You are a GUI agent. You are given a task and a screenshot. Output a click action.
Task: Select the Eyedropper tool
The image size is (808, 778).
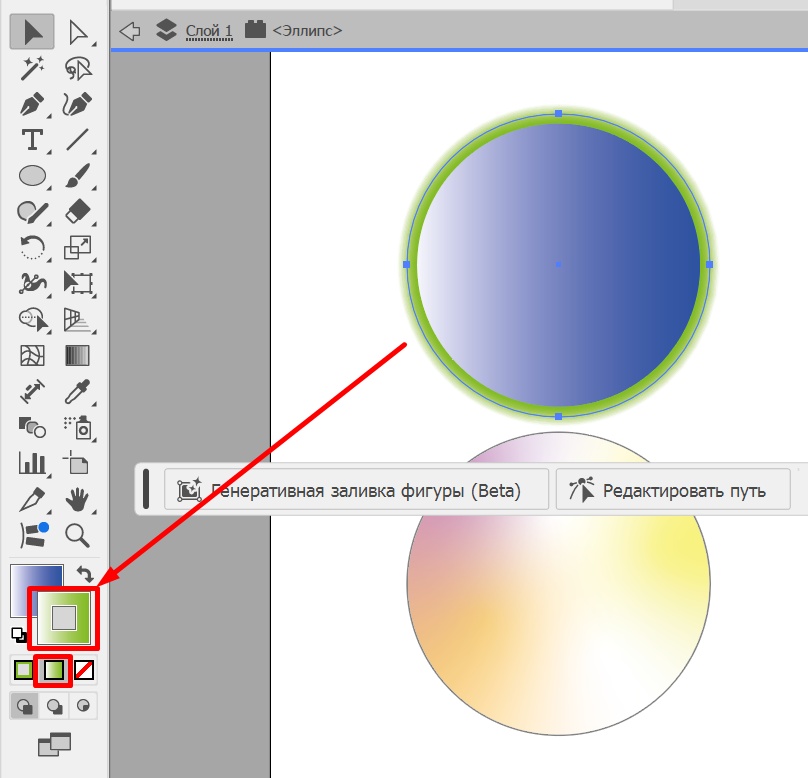pyautogui.click(x=77, y=392)
